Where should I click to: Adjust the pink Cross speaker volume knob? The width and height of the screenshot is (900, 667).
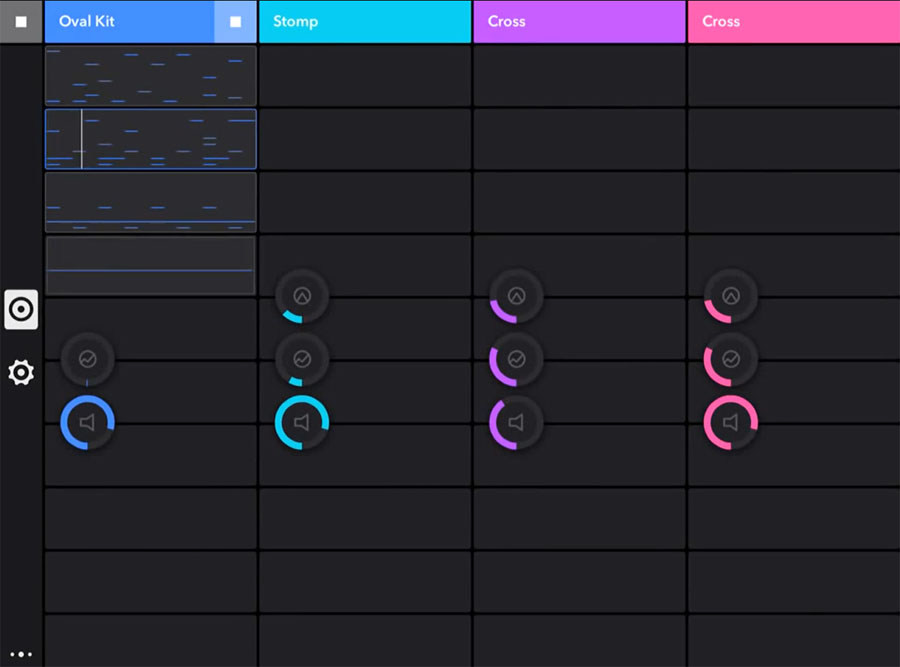click(x=731, y=422)
